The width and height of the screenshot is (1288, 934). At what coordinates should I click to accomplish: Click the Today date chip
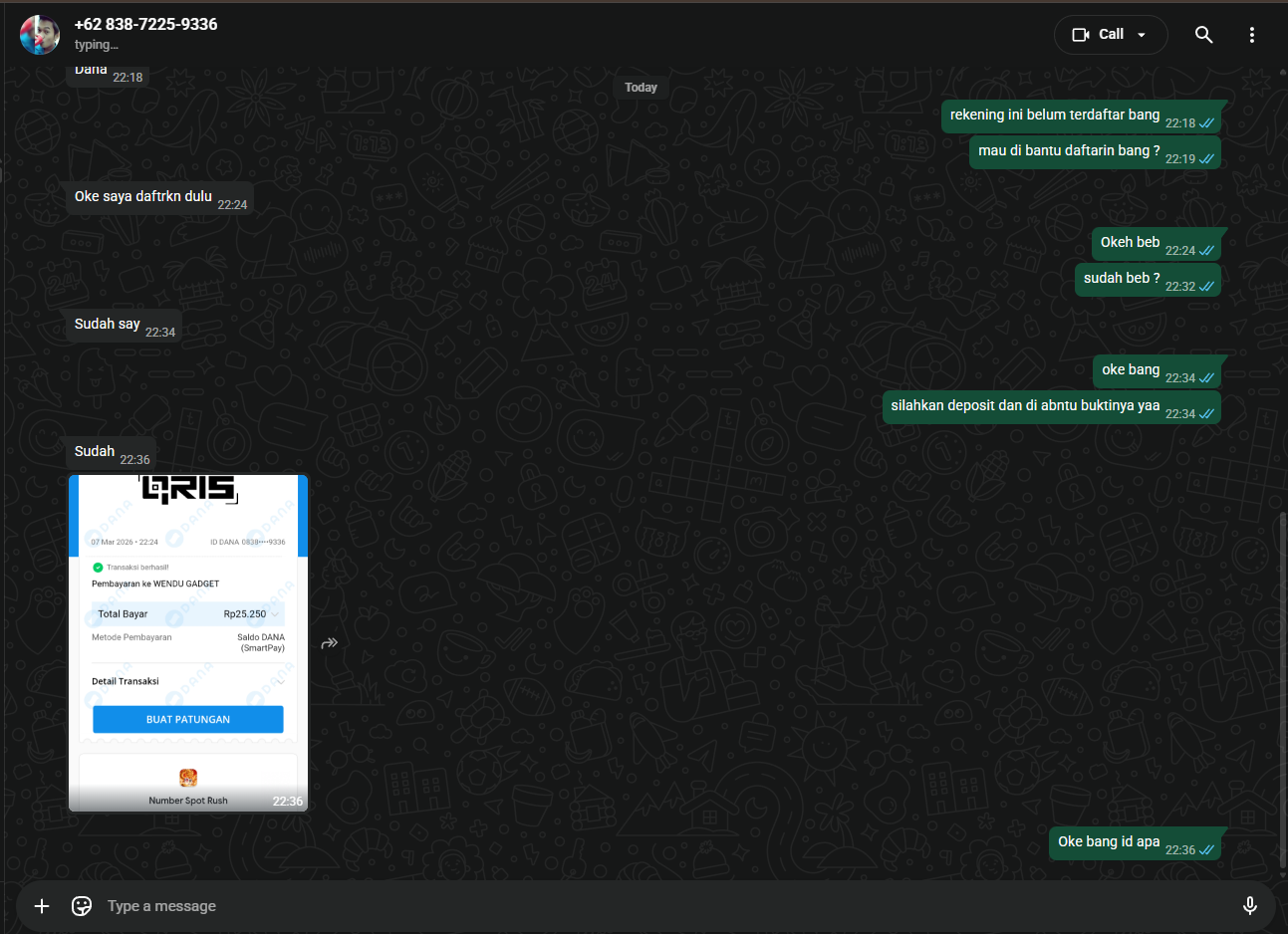[x=642, y=88]
